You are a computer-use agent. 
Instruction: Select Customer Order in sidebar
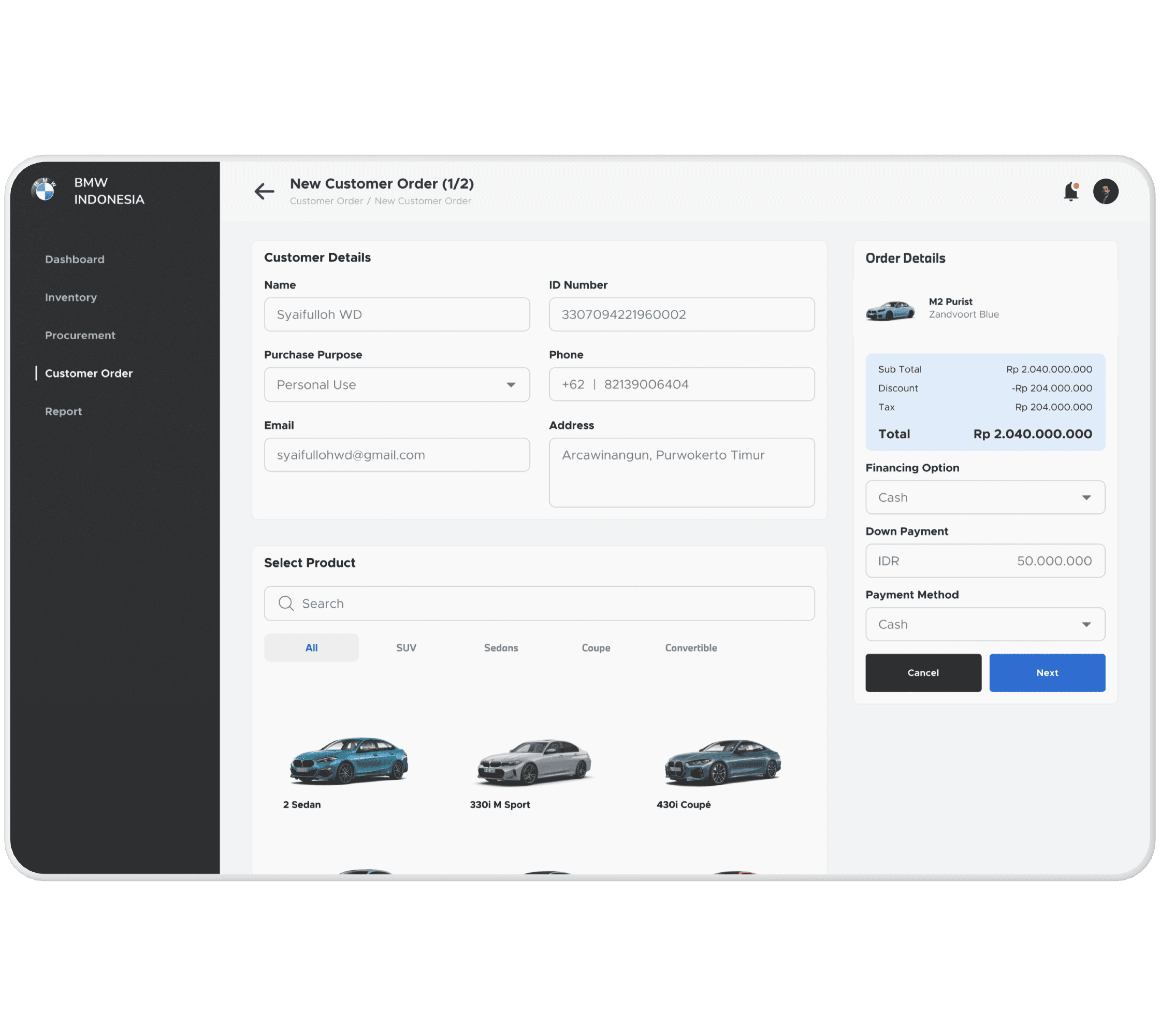pos(89,373)
